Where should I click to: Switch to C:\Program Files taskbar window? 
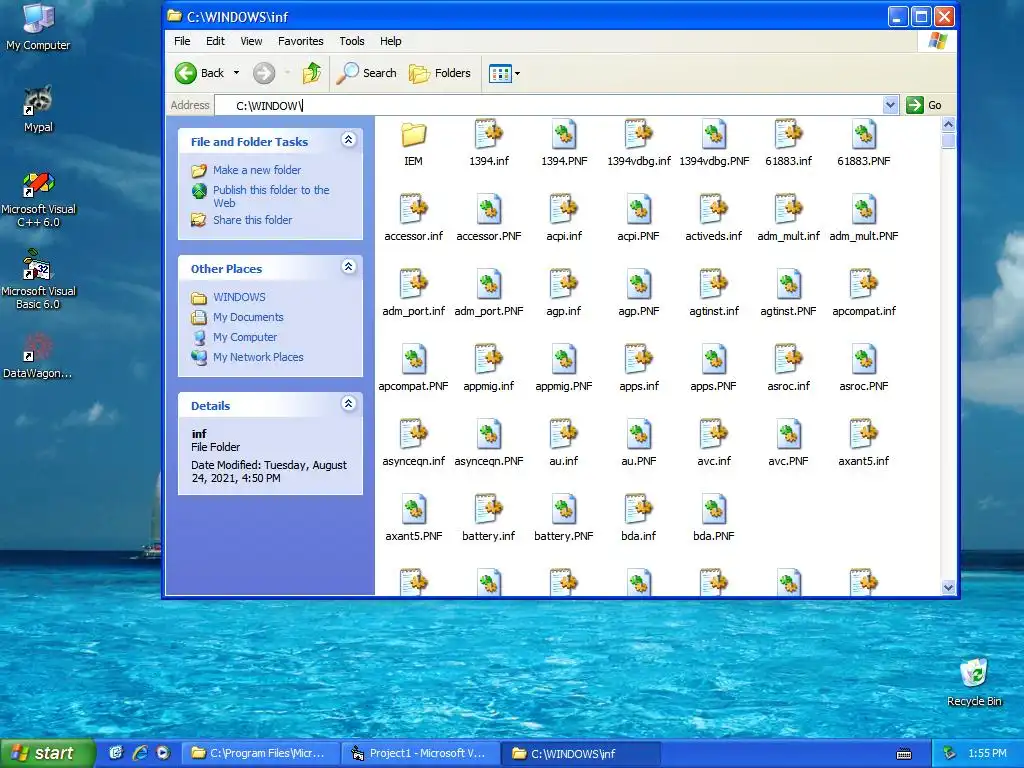click(x=259, y=753)
